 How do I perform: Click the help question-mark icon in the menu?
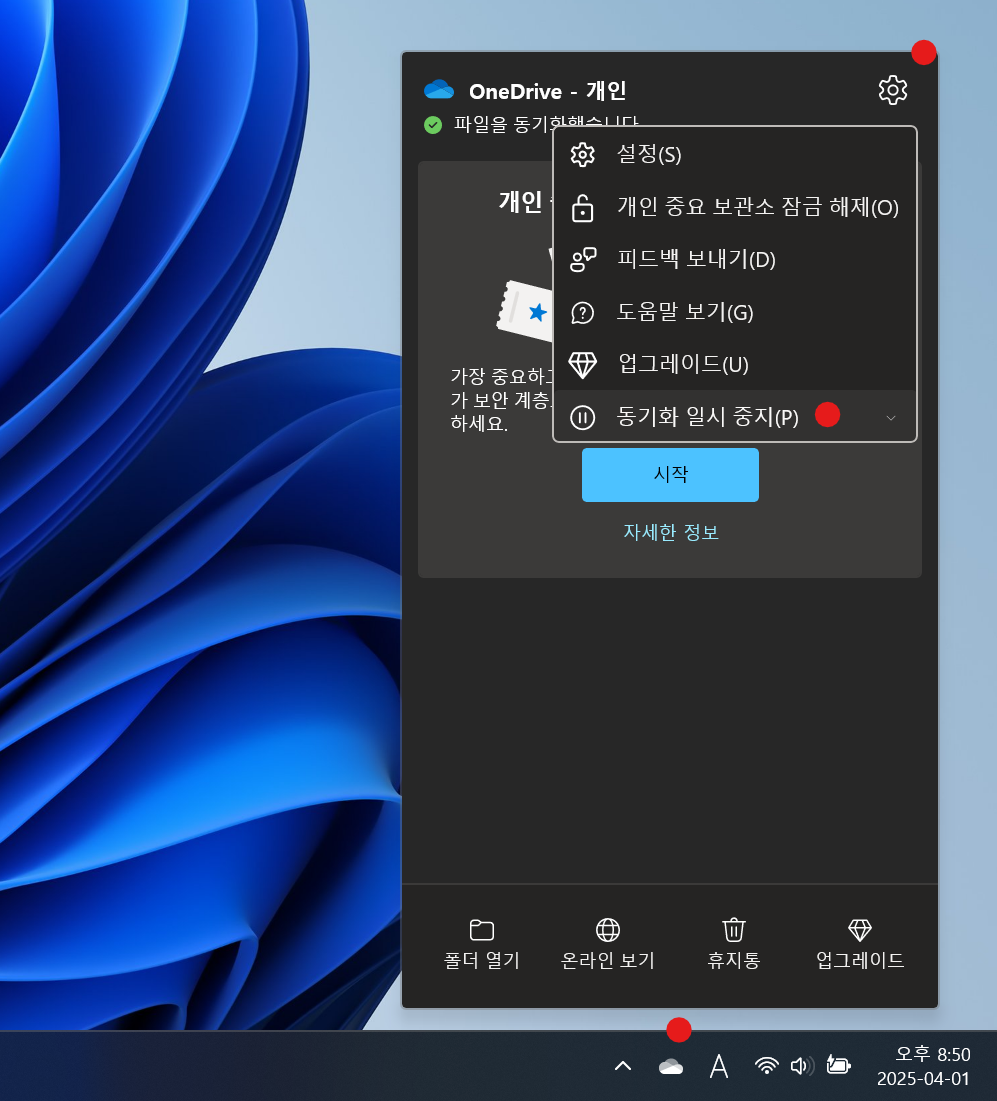(x=582, y=312)
